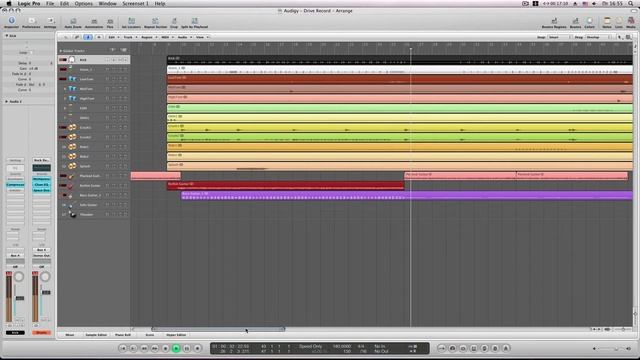
Task: Toggle the Flex view toolbar button
Action: tap(110, 22)
